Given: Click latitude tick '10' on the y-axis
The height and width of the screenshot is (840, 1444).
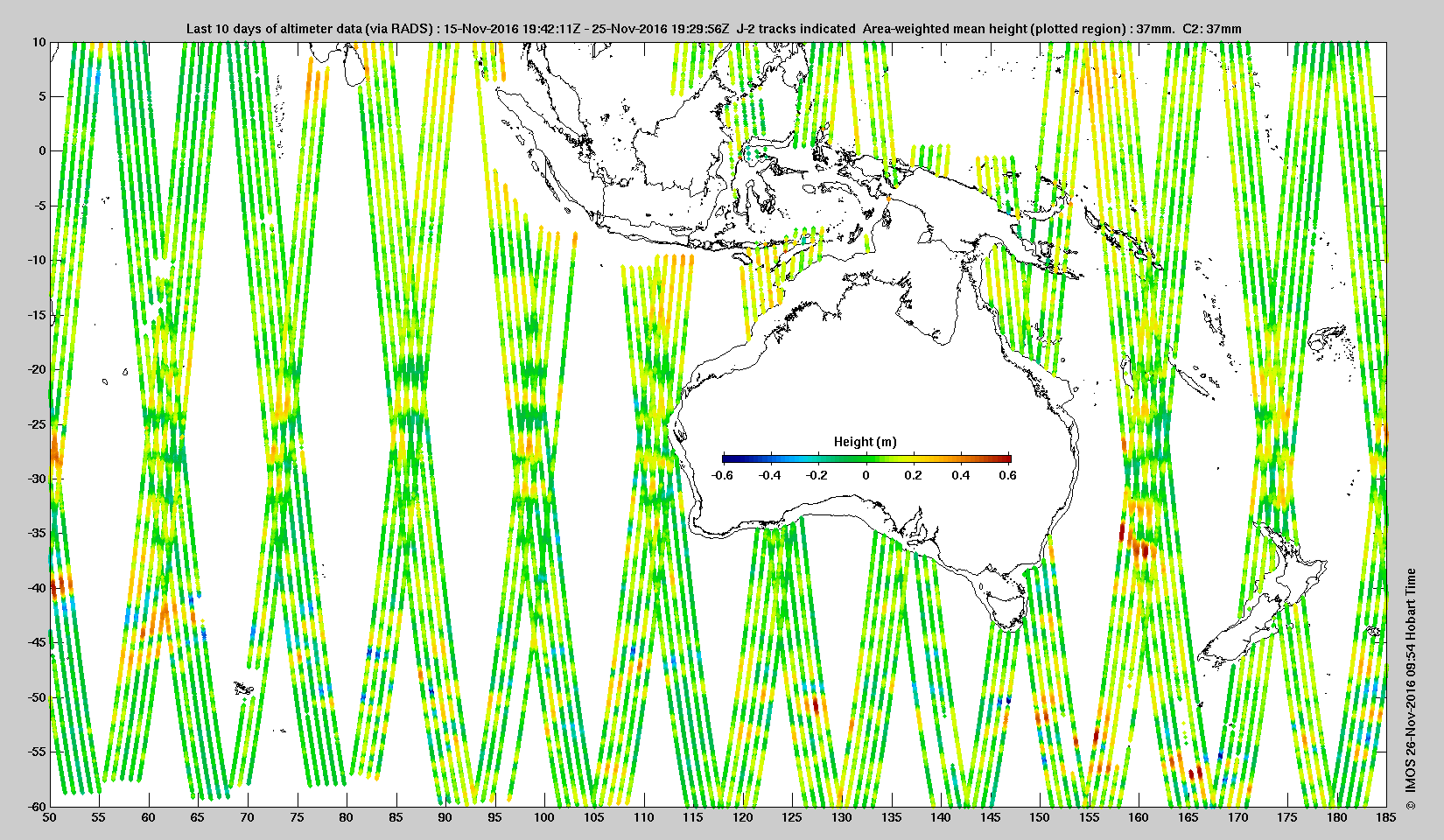Looking at the screenshot, I should tap(39, 42).
